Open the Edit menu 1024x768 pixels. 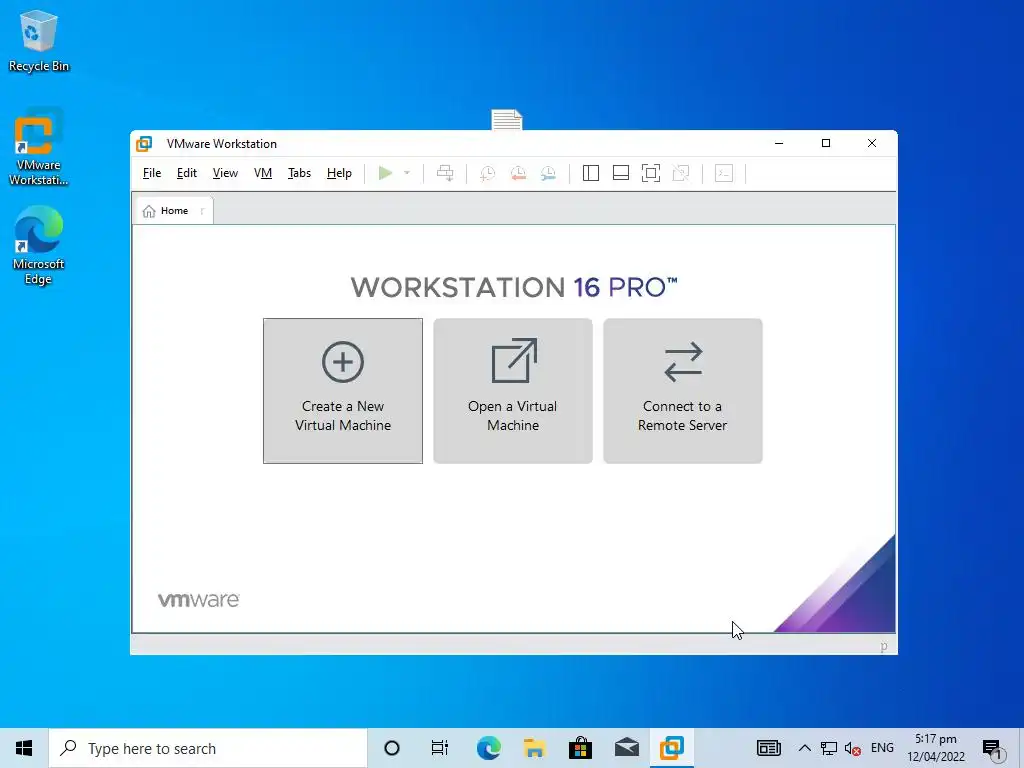(x=187, y=173)
